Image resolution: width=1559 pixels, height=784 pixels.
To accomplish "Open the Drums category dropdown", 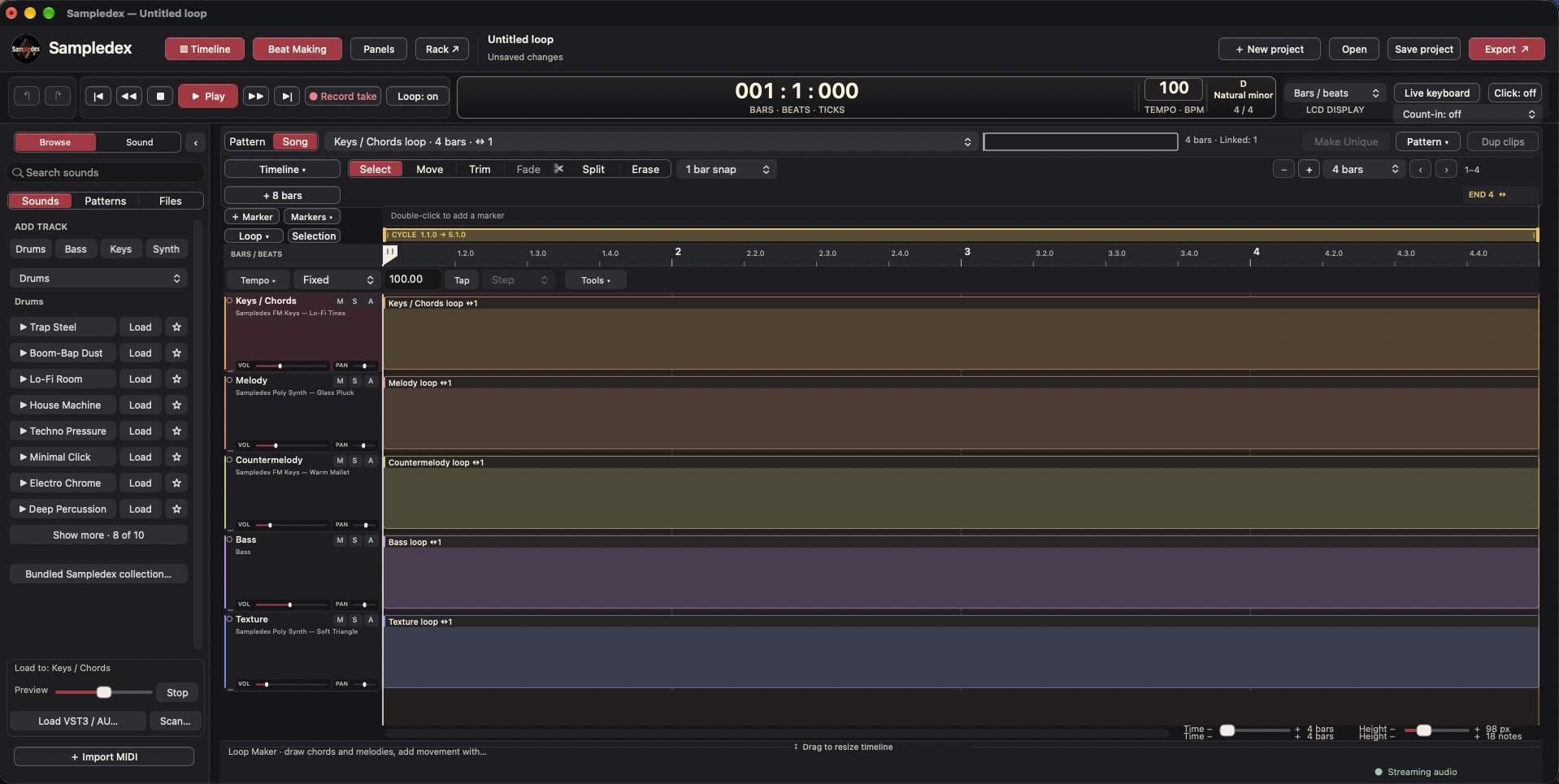I will (98, 278).
